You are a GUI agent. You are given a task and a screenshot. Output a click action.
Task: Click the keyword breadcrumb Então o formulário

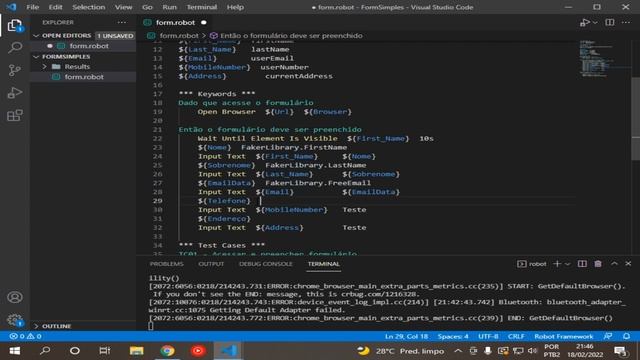(291, 36)
